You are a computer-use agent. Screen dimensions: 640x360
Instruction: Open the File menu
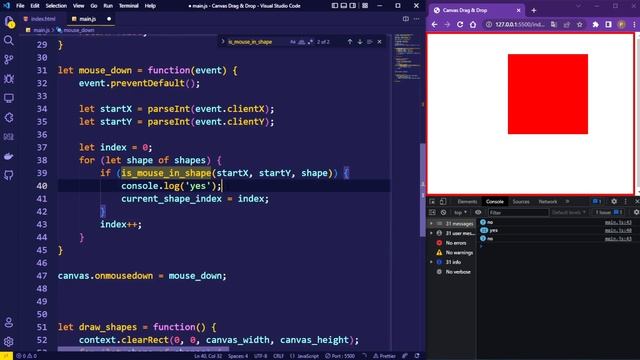tap(20, 6)
